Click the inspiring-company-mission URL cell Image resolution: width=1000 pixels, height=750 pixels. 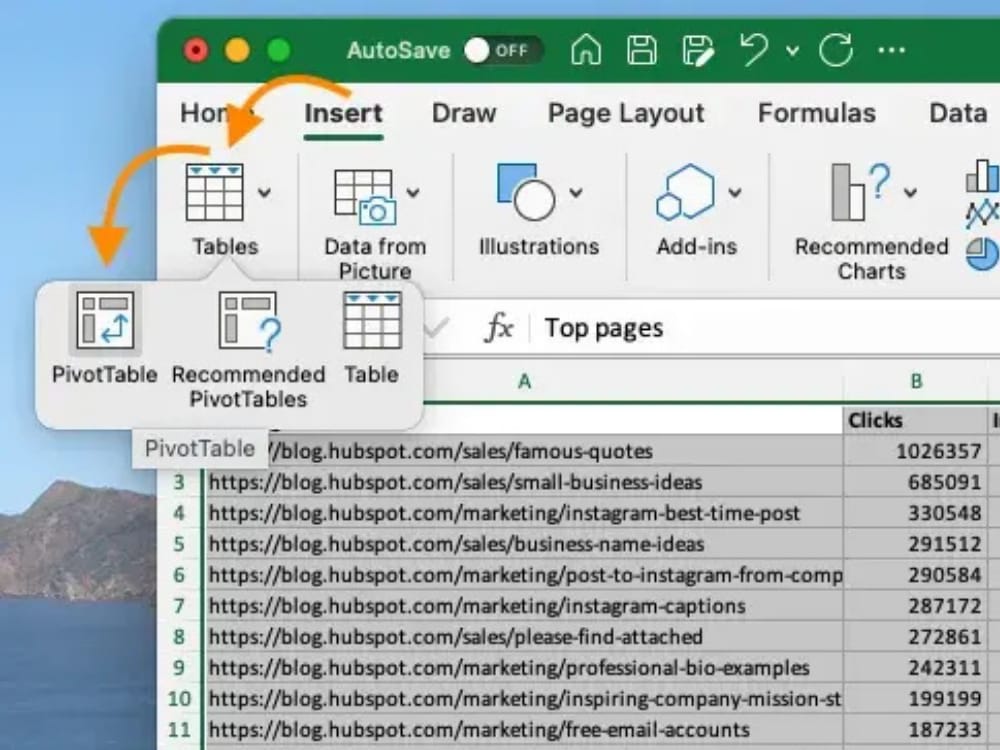[x=524, y=699]
